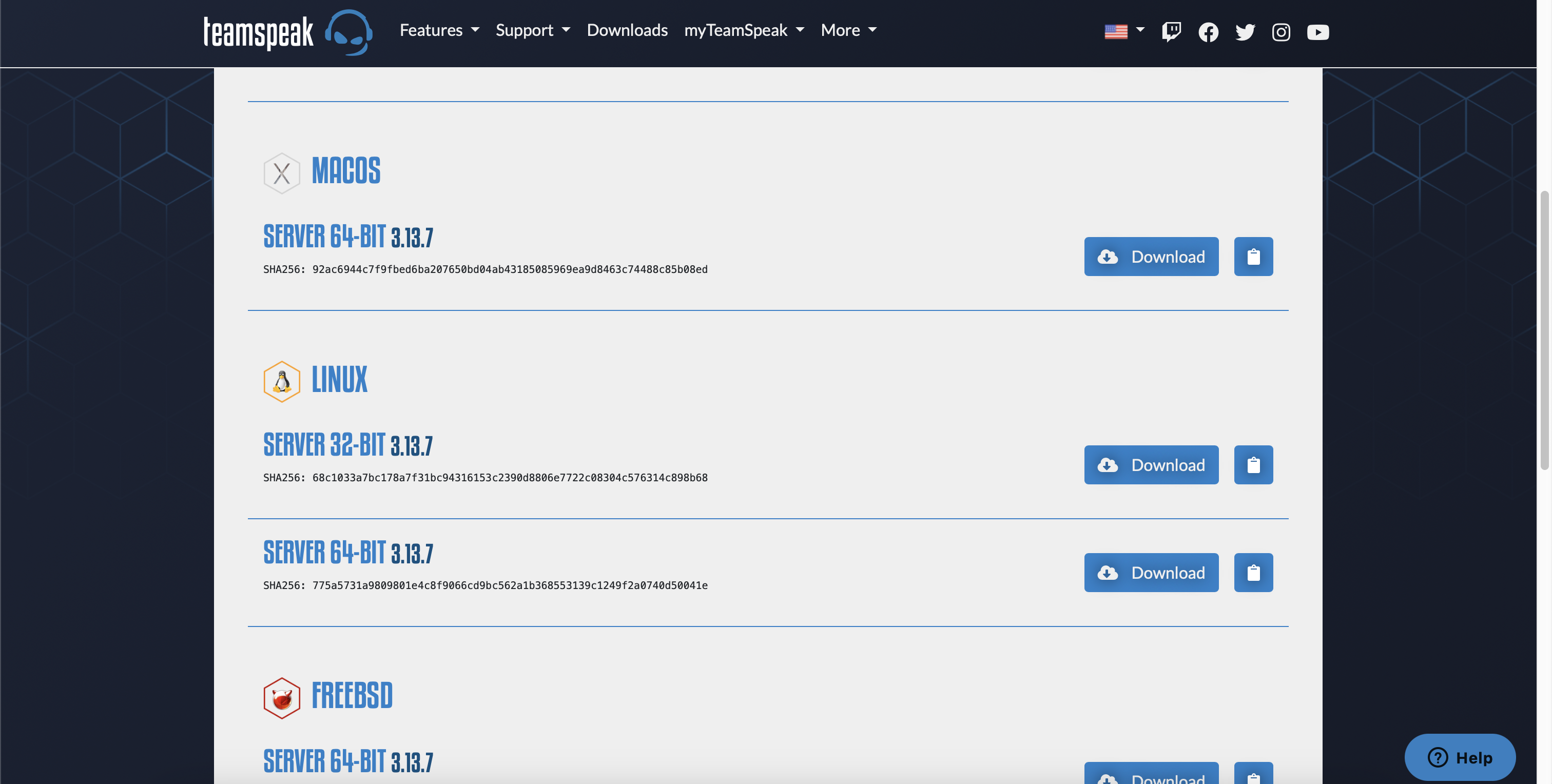Viewport: 1552px width, 784px height.
Task: Open language selector dropdown arrow
Action: coord(1140,30)
